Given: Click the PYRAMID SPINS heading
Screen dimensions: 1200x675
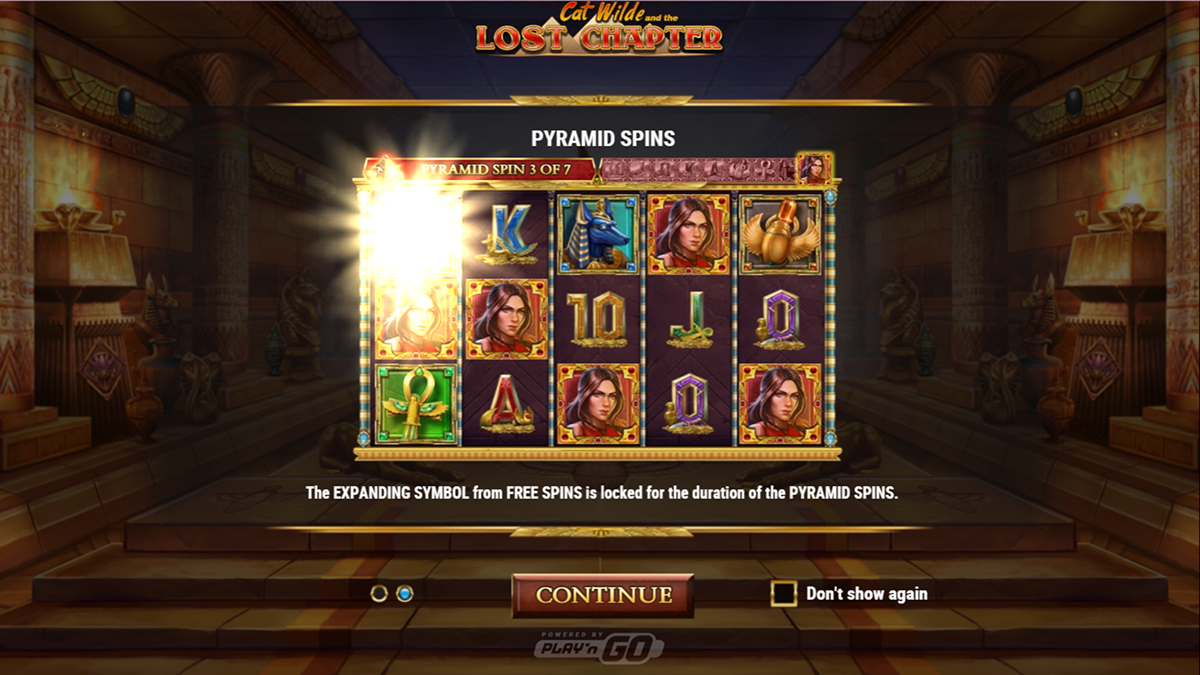Looking at the screenshot, I should (602, 138).
